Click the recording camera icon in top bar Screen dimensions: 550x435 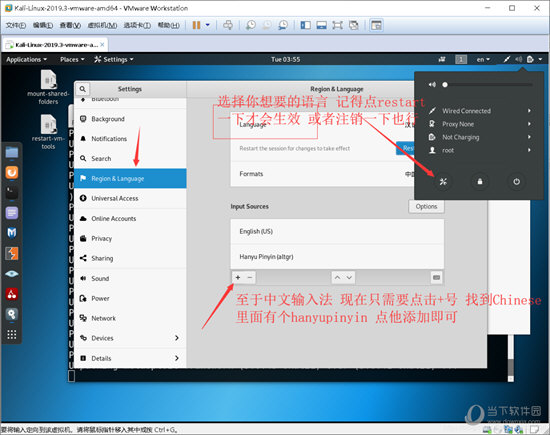coord(442,59)
